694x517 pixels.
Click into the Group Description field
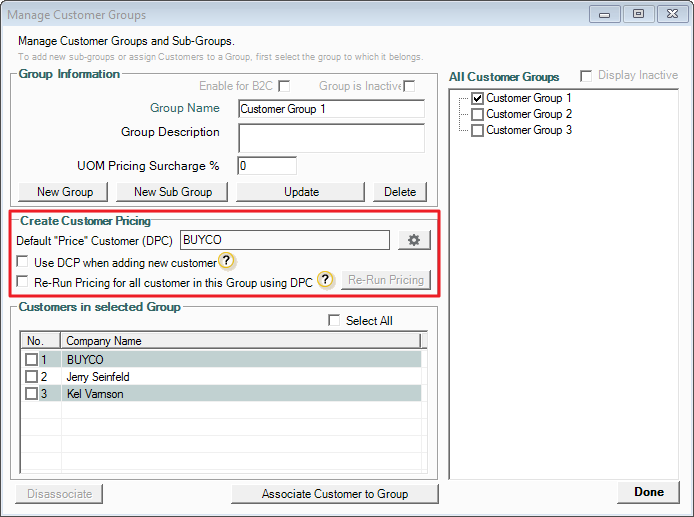point(331,138)
